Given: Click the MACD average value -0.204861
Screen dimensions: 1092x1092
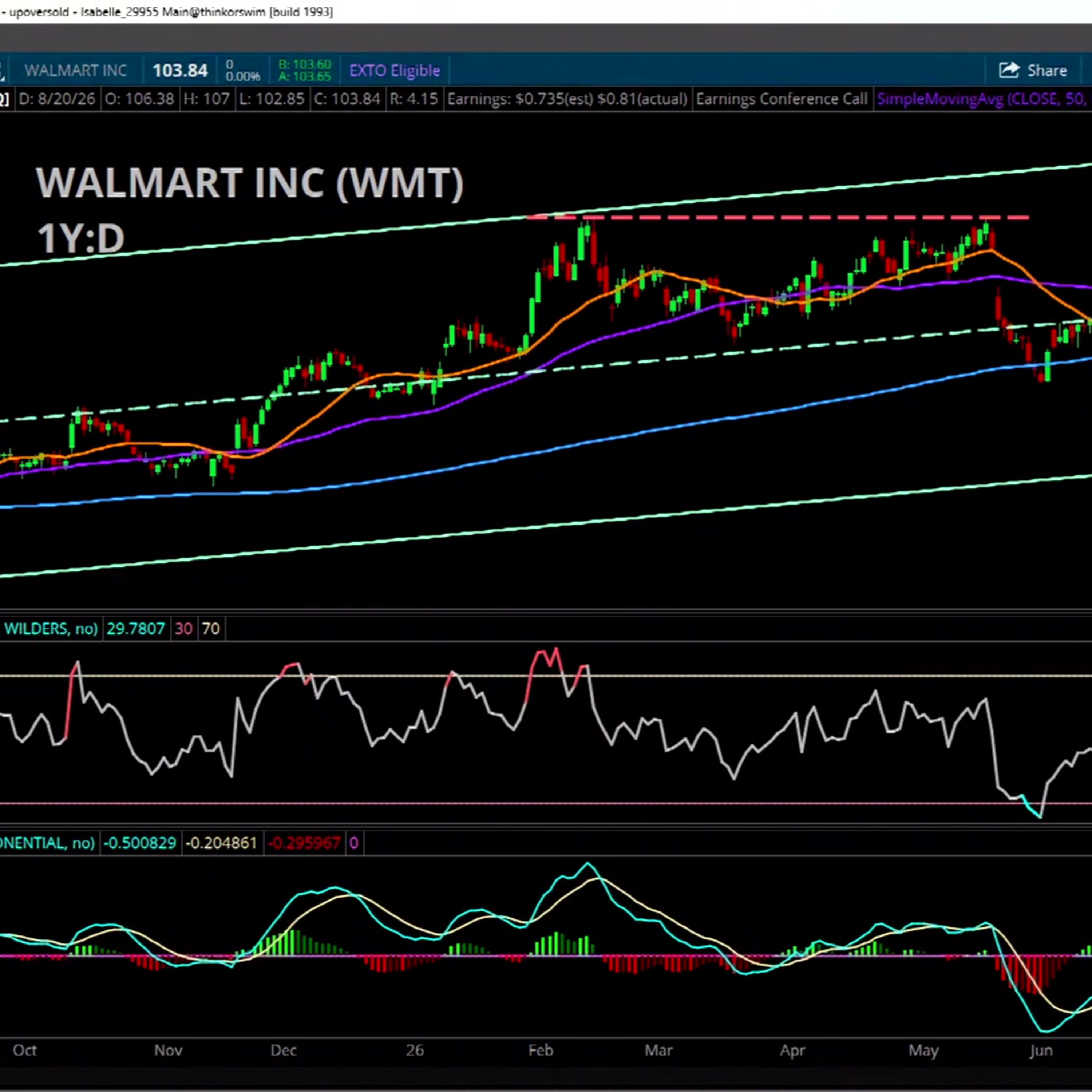Looking at the screenshot, I should coord(221,843).
